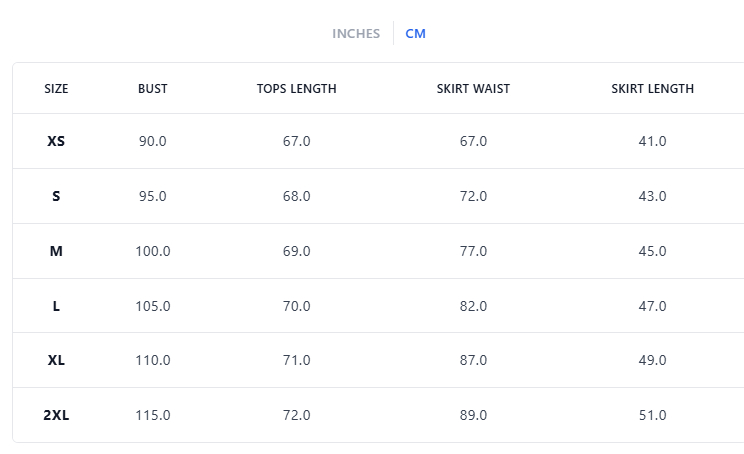This screenshot has width=744, height=454.
Task: Click the SKIRT WAIST column header
Action: pyautogui.click(x=473, y=89)
